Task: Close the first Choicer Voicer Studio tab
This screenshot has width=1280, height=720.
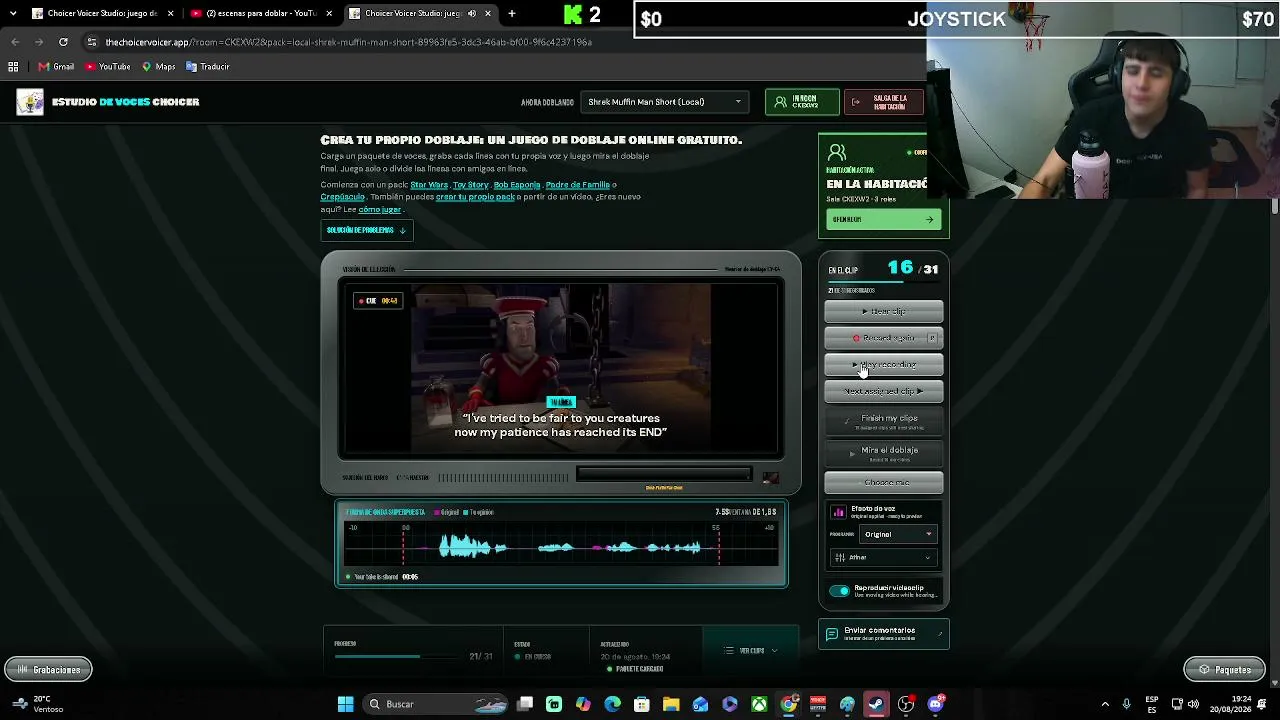Action: pos(170,14)
